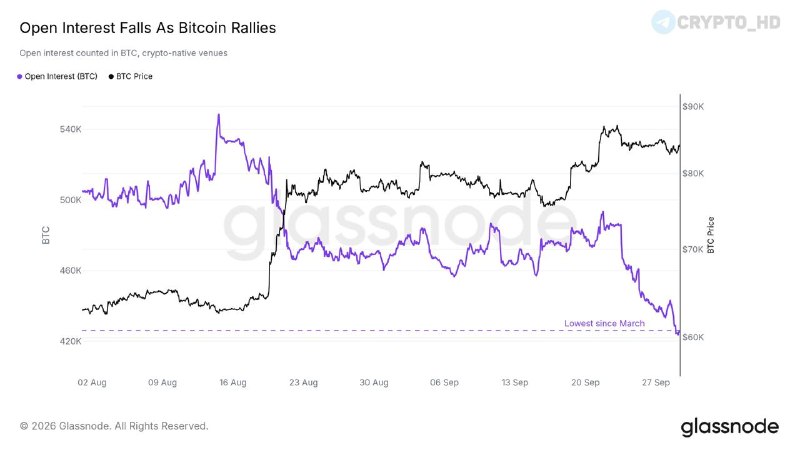Click the subtitle about crypto-native venues
Viewport: 800px width, 450px height.
coord(123,53)
